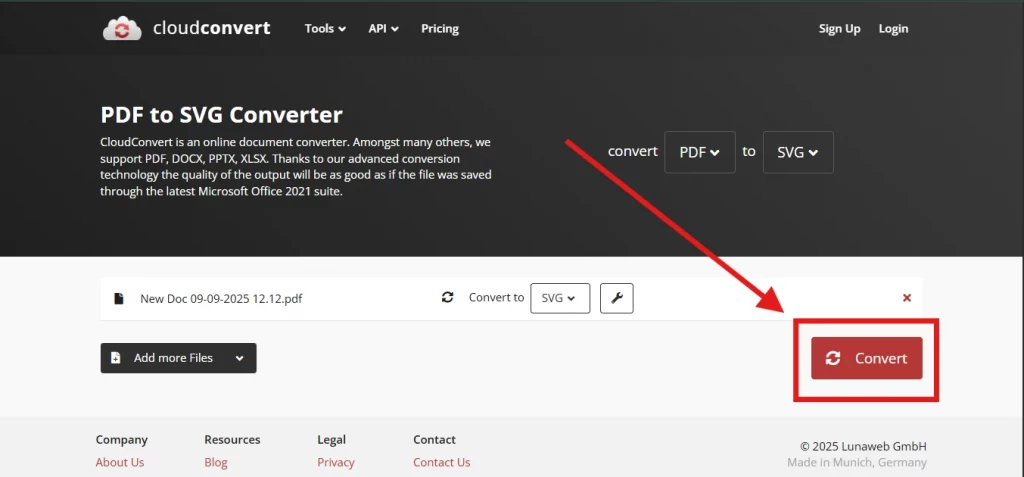The width and height of the screenshot is (1024, 477).
Task: Click the refresh arrows beside Convert to
Action: pyautogui.click(x=447, y=297)
